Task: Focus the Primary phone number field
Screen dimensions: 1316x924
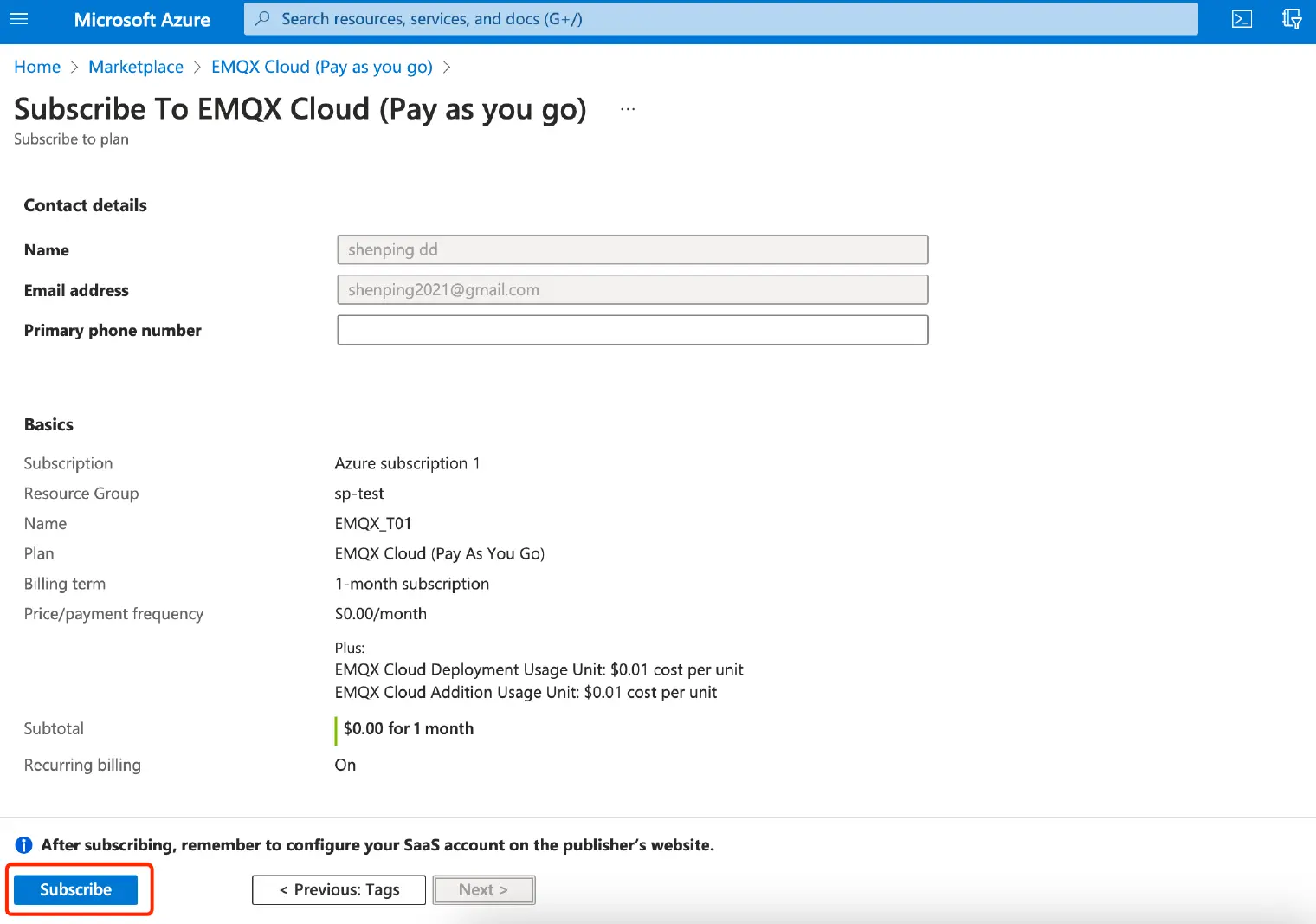Action: pos(632,329)
